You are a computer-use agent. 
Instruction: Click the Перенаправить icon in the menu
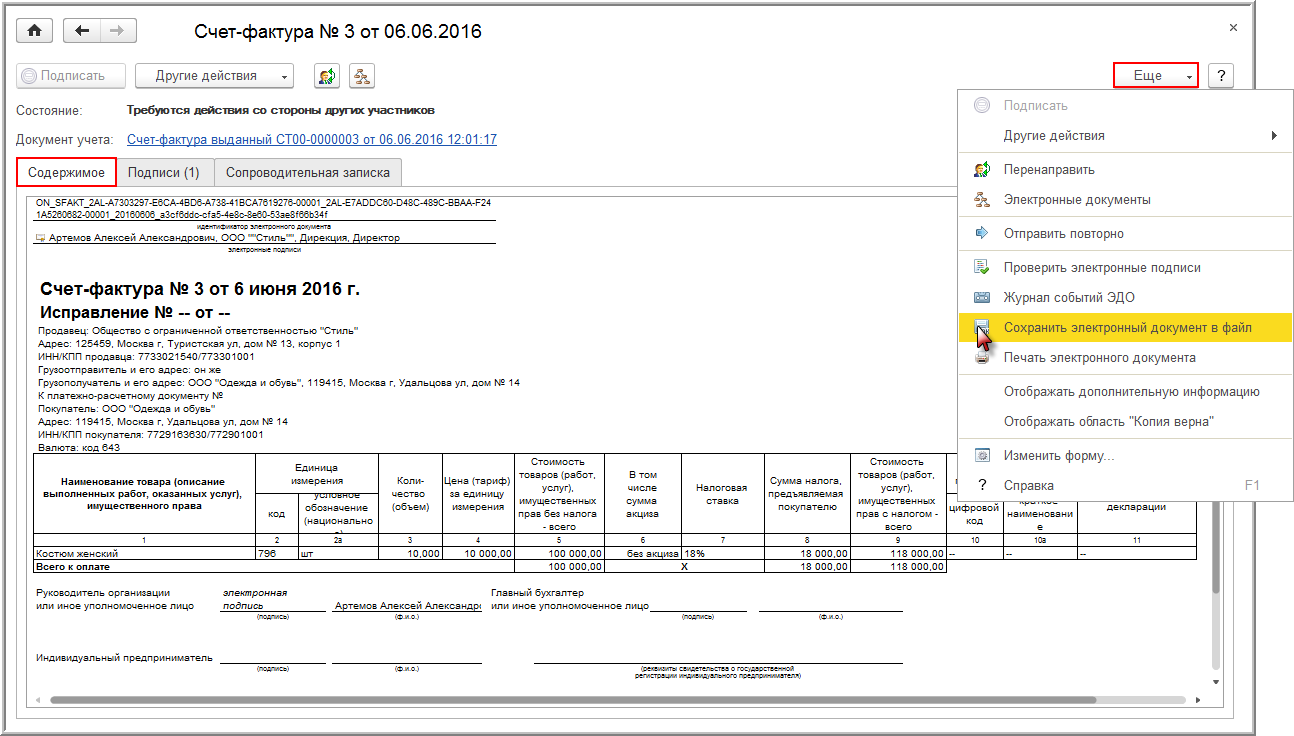click(x=982, y=170)
